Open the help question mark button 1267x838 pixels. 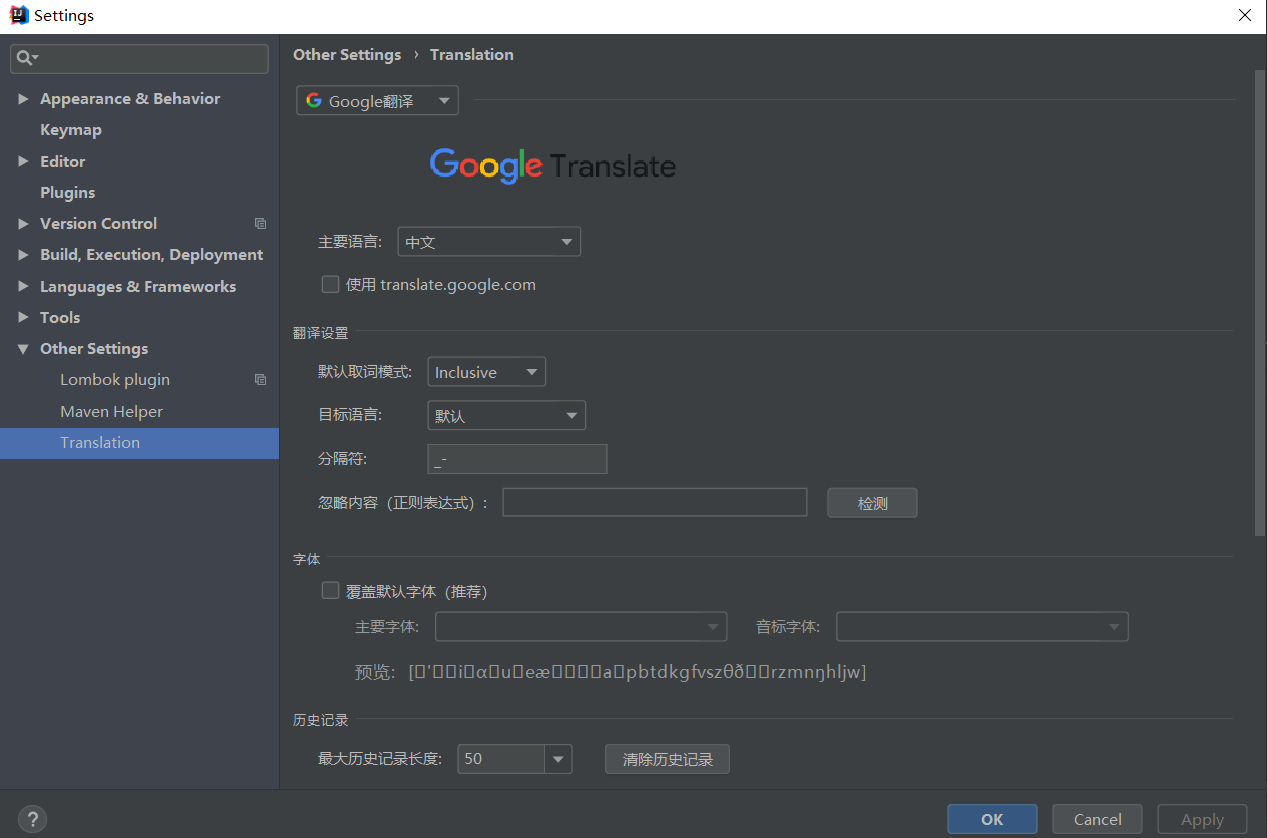click(32, 819)
